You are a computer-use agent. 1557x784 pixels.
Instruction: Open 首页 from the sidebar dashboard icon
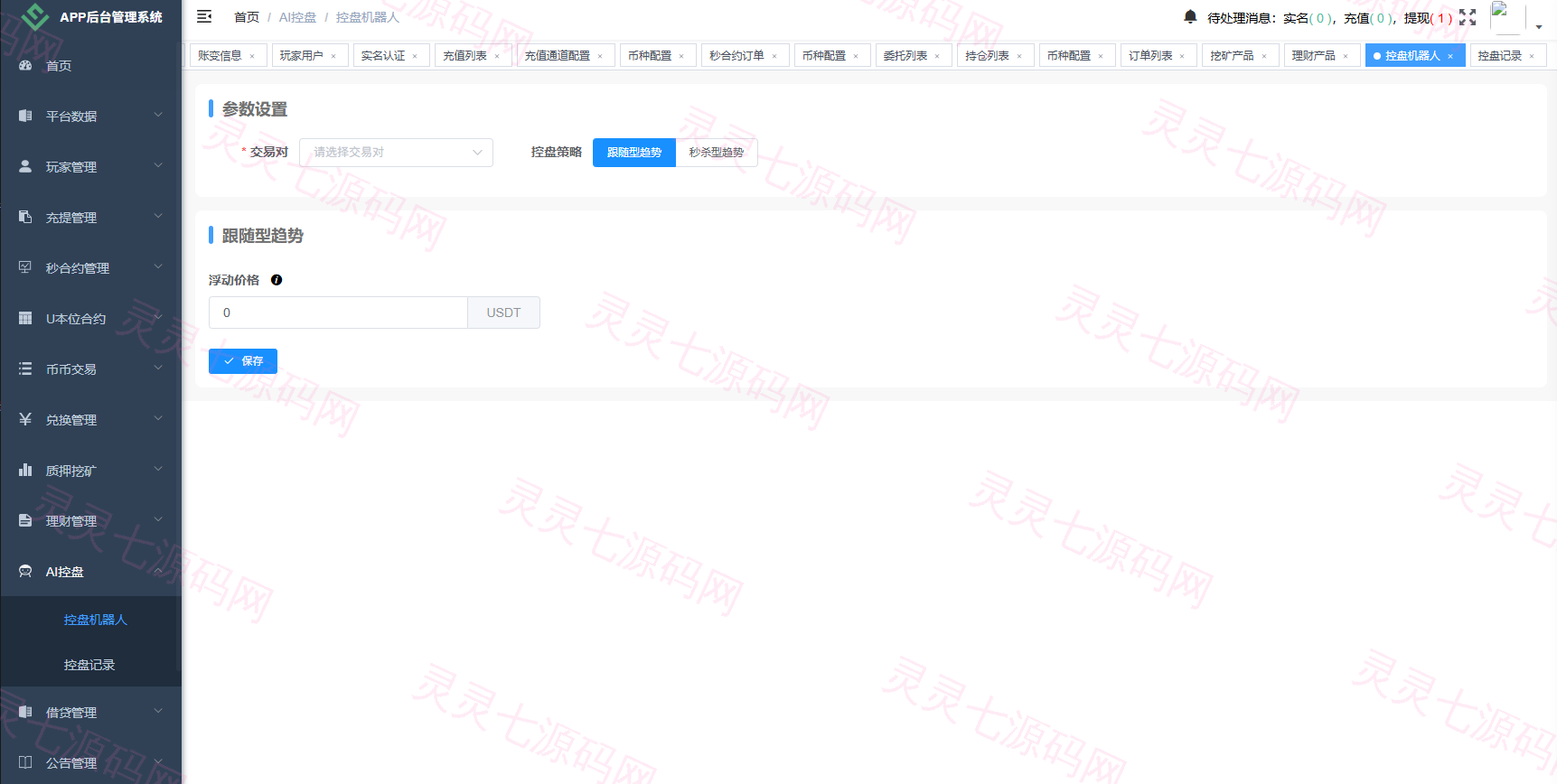25,66
